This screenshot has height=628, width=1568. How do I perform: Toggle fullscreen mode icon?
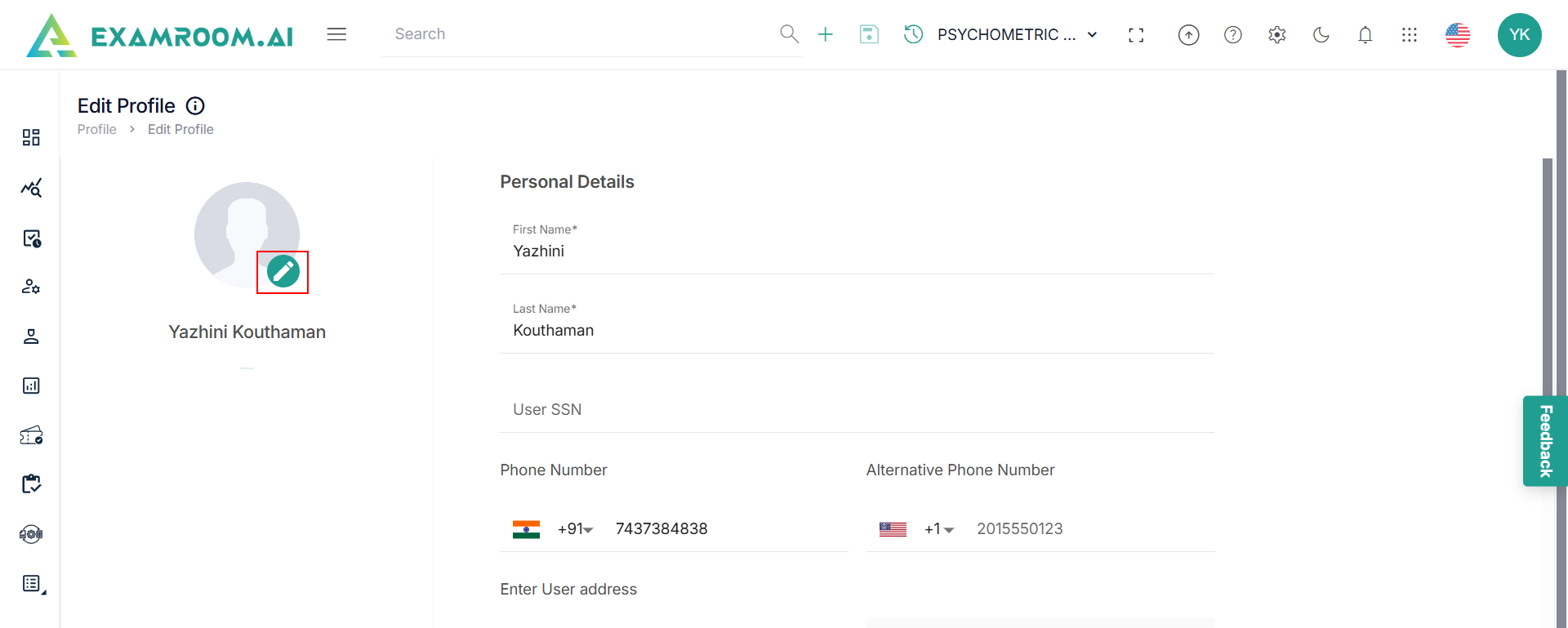tap(1136, 35)
